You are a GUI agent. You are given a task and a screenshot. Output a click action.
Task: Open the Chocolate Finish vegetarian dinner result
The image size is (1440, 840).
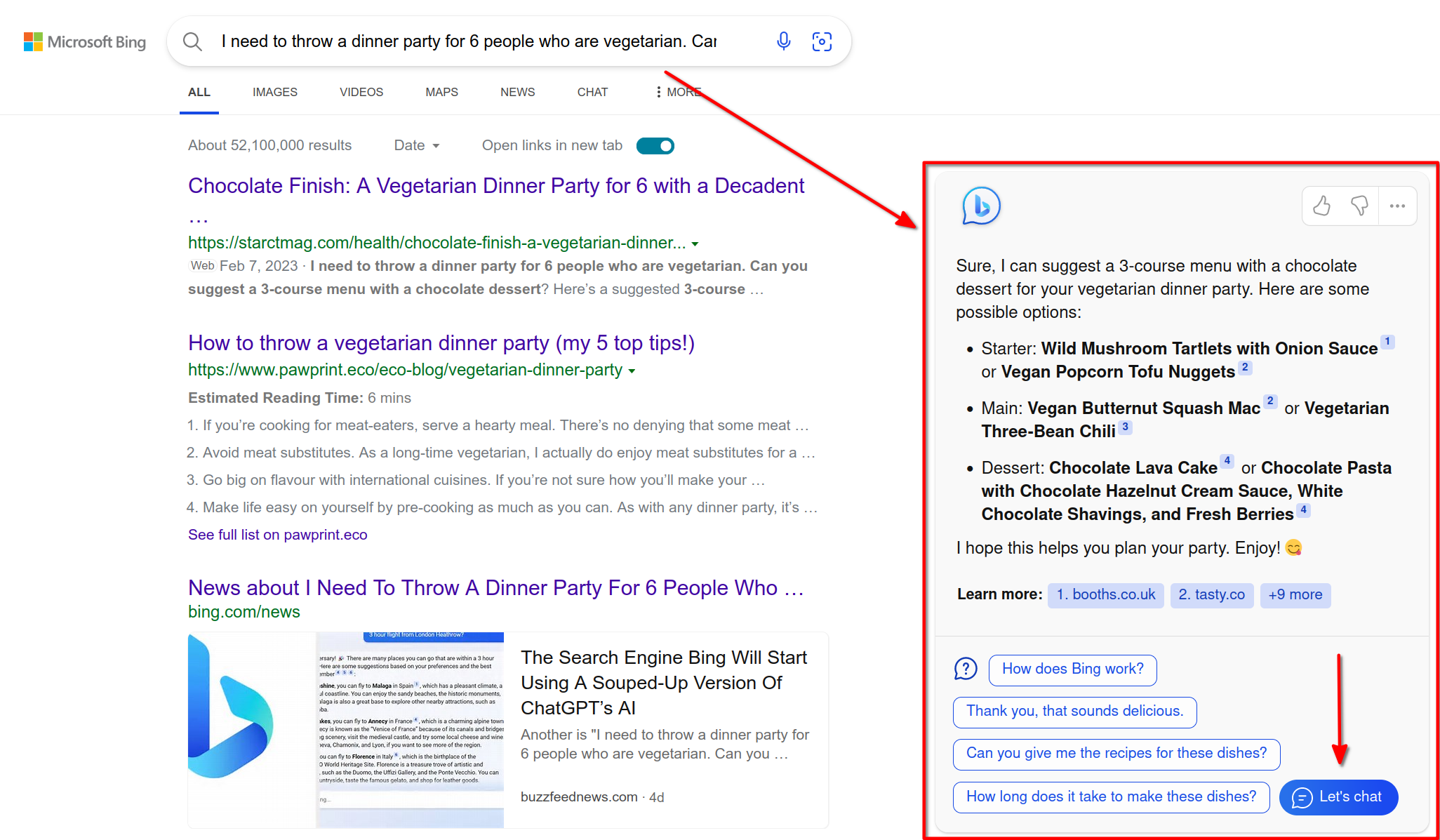[496, 186]
